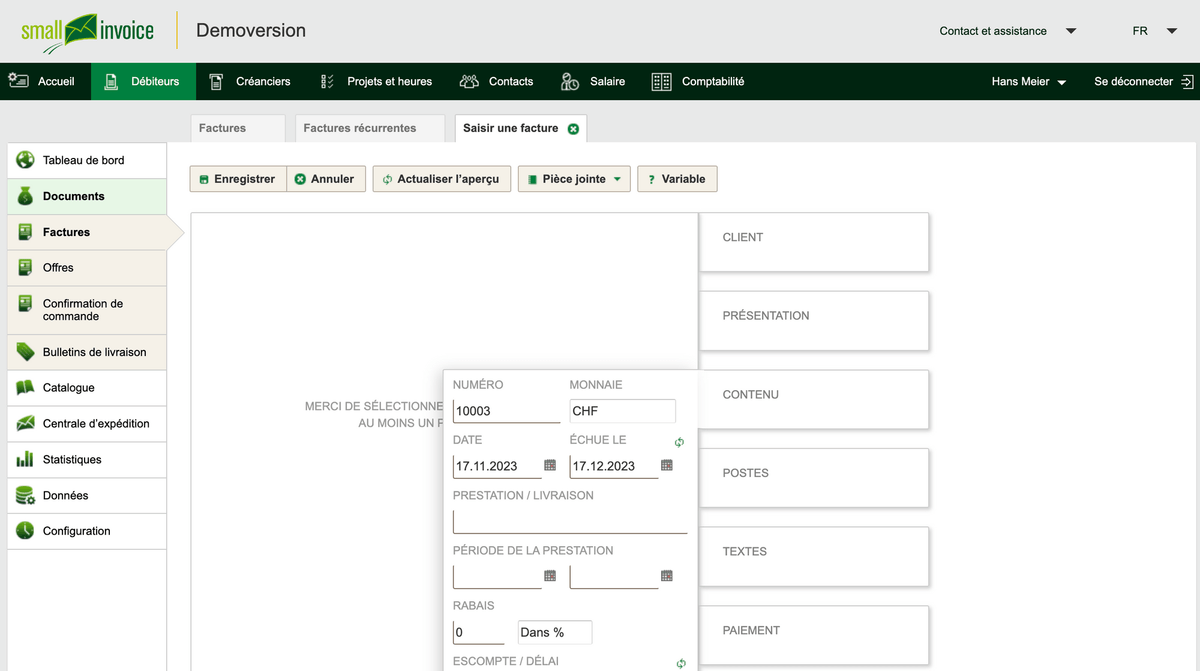Click the Contacts icon in the navigation
The width and height of the screenshot is (1200, 671).
[x=469, y=81]
